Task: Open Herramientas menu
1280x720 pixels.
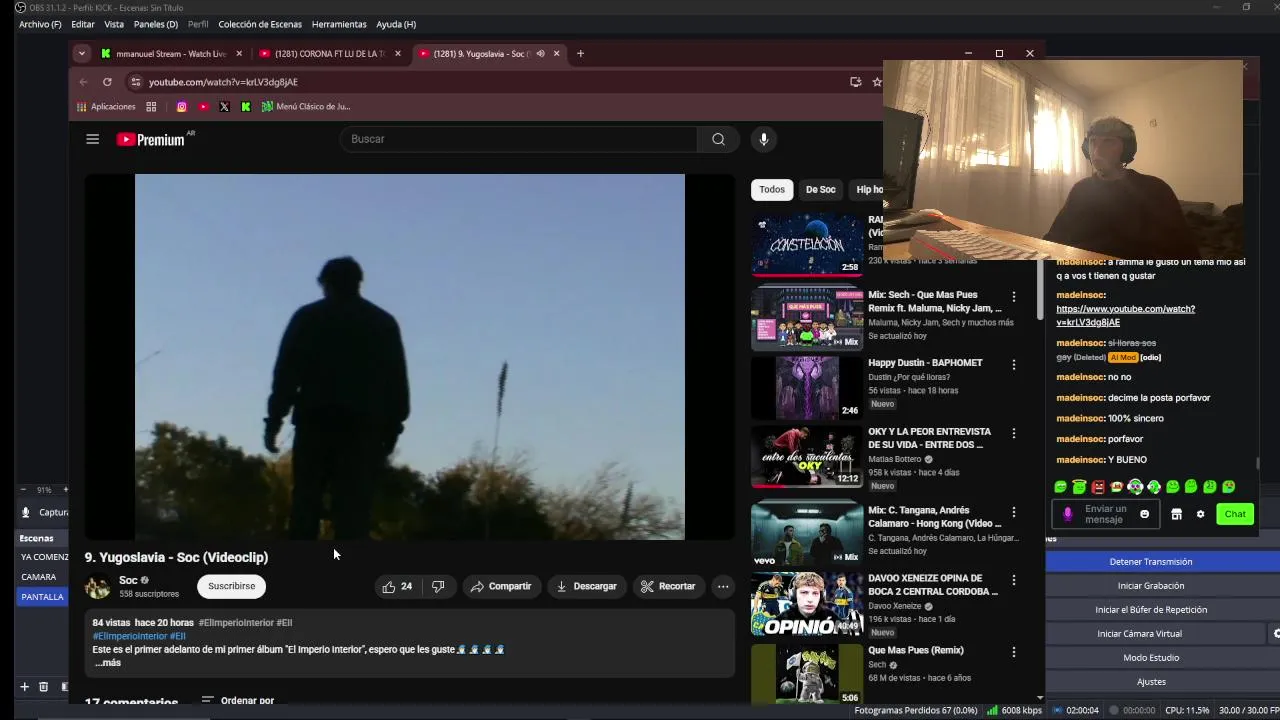Action: pos(339,24)
